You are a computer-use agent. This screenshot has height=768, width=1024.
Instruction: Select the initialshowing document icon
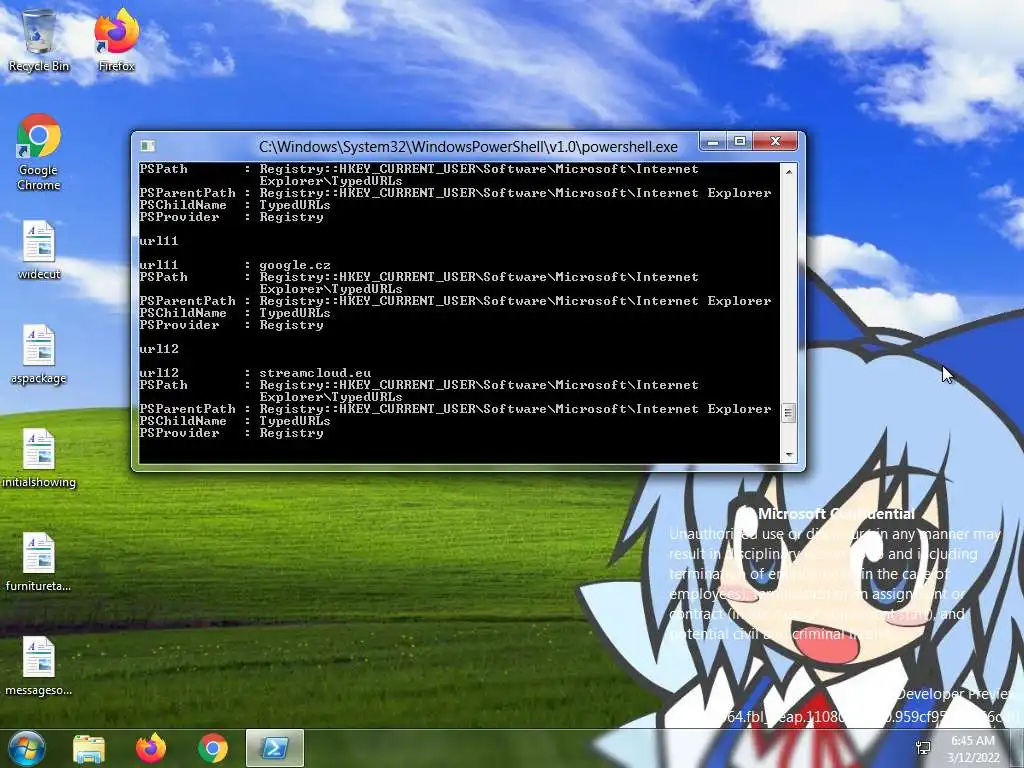(x=39, y=458)
